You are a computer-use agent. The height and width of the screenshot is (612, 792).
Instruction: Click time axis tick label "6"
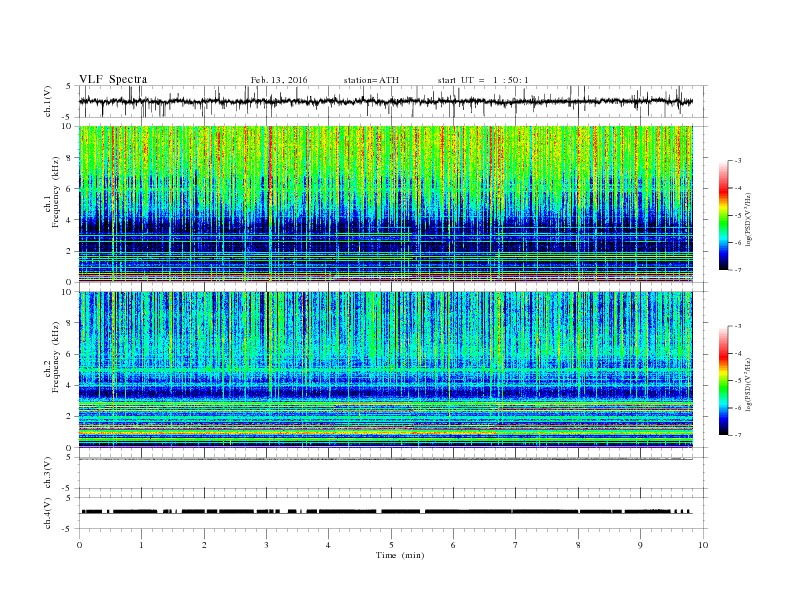click(453, 545)
